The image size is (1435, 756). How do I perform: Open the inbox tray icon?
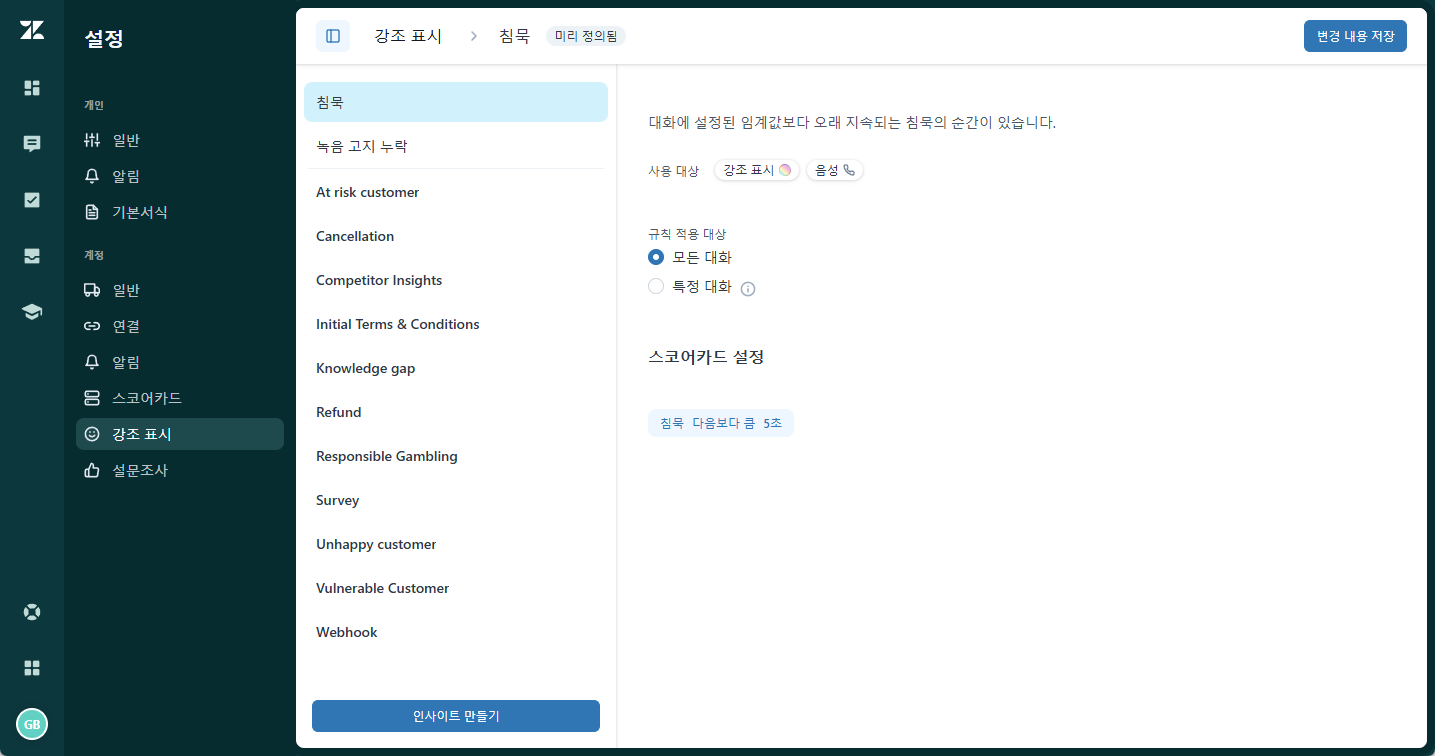(32, 256)
